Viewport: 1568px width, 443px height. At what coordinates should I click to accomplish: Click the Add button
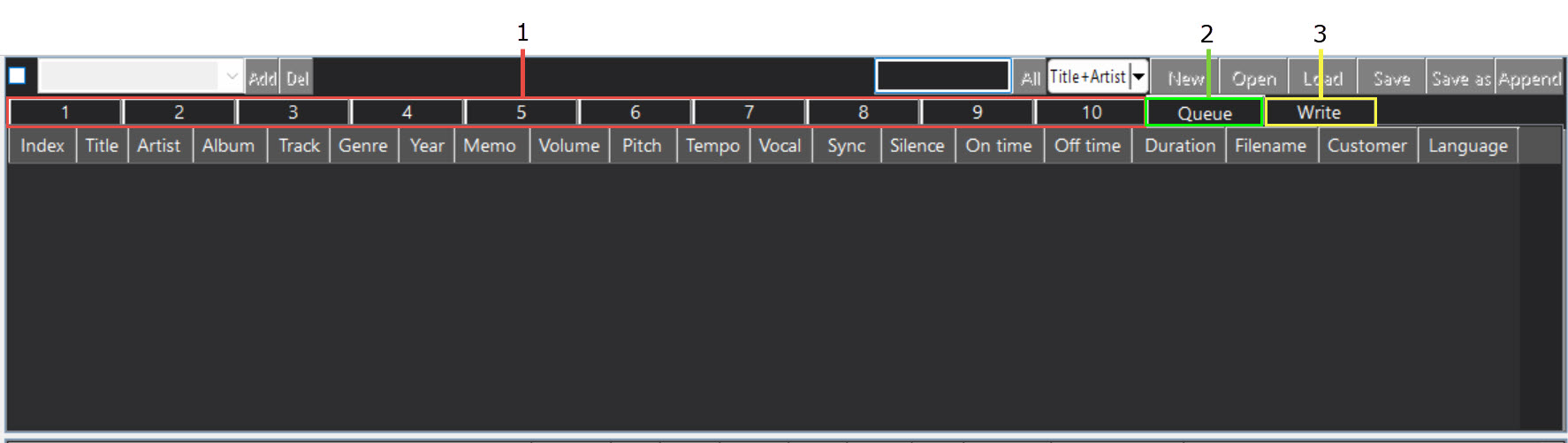(262, 79)
